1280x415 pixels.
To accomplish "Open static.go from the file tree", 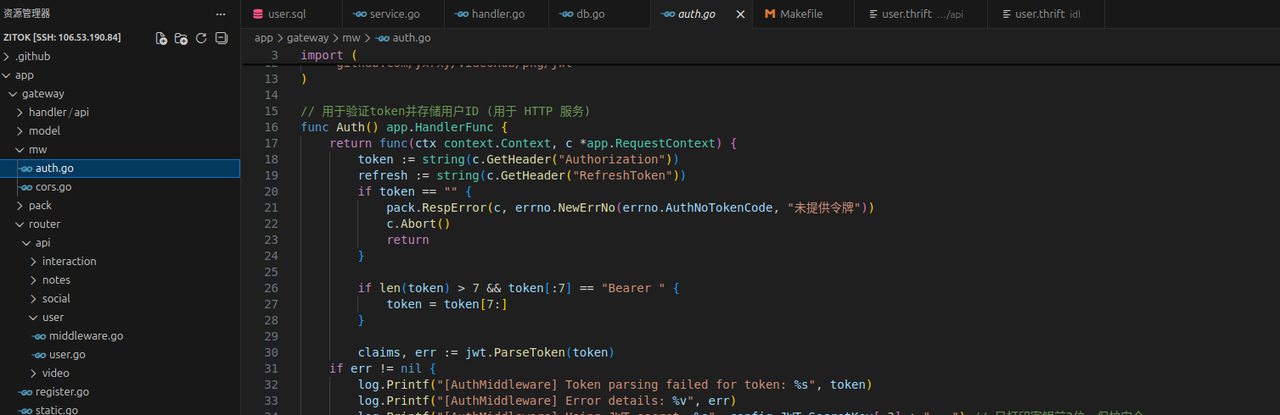I will [x=120, y=409].
